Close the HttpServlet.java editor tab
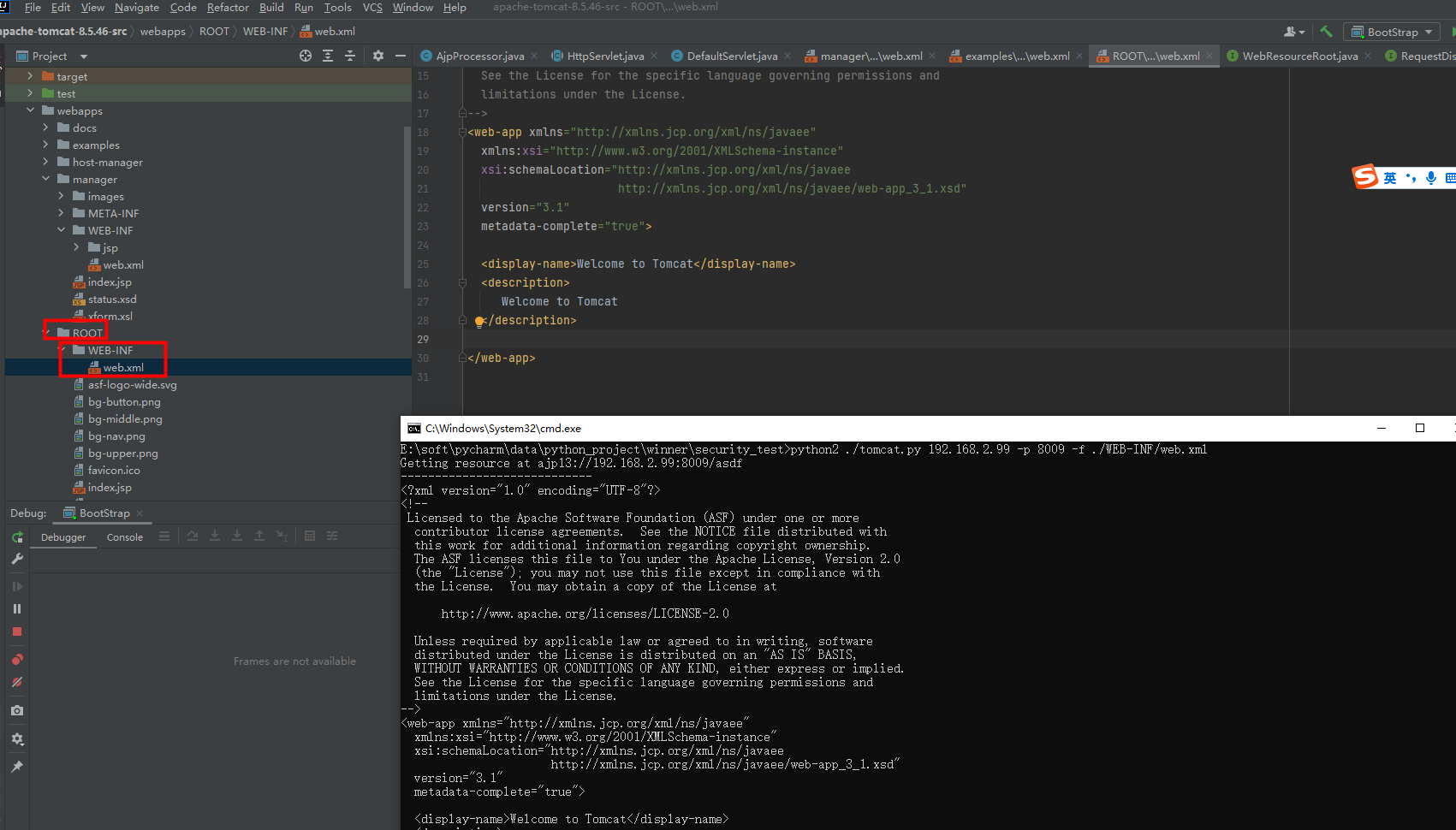The image size is (1456, 830). point(654,56)
